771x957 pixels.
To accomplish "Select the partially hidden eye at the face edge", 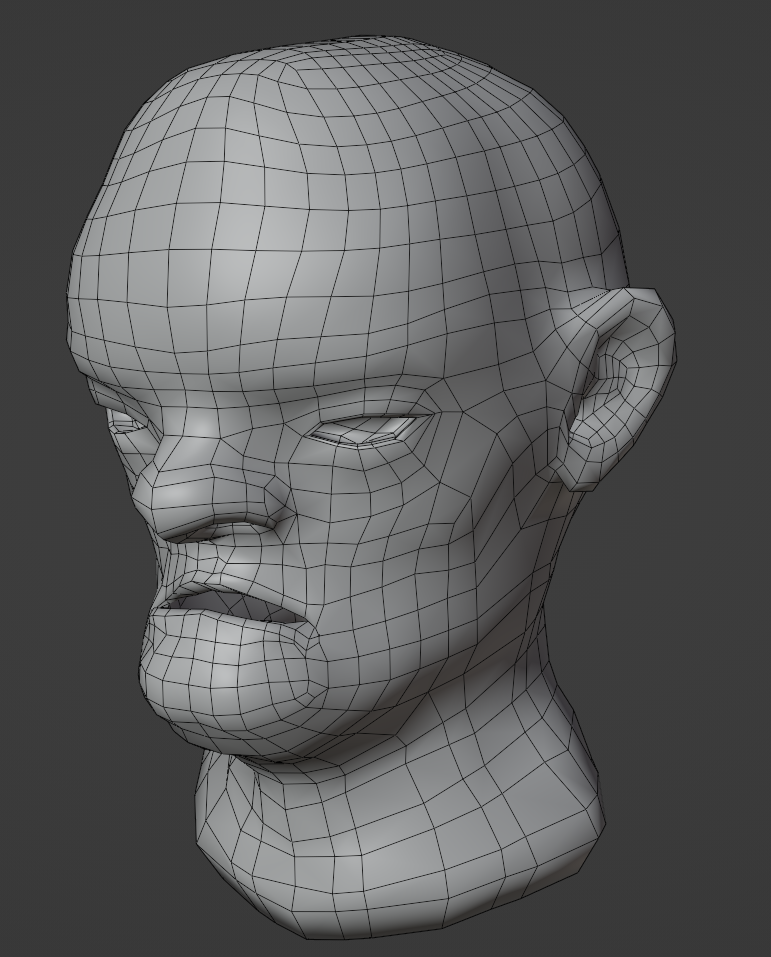I will click(126, 422).
